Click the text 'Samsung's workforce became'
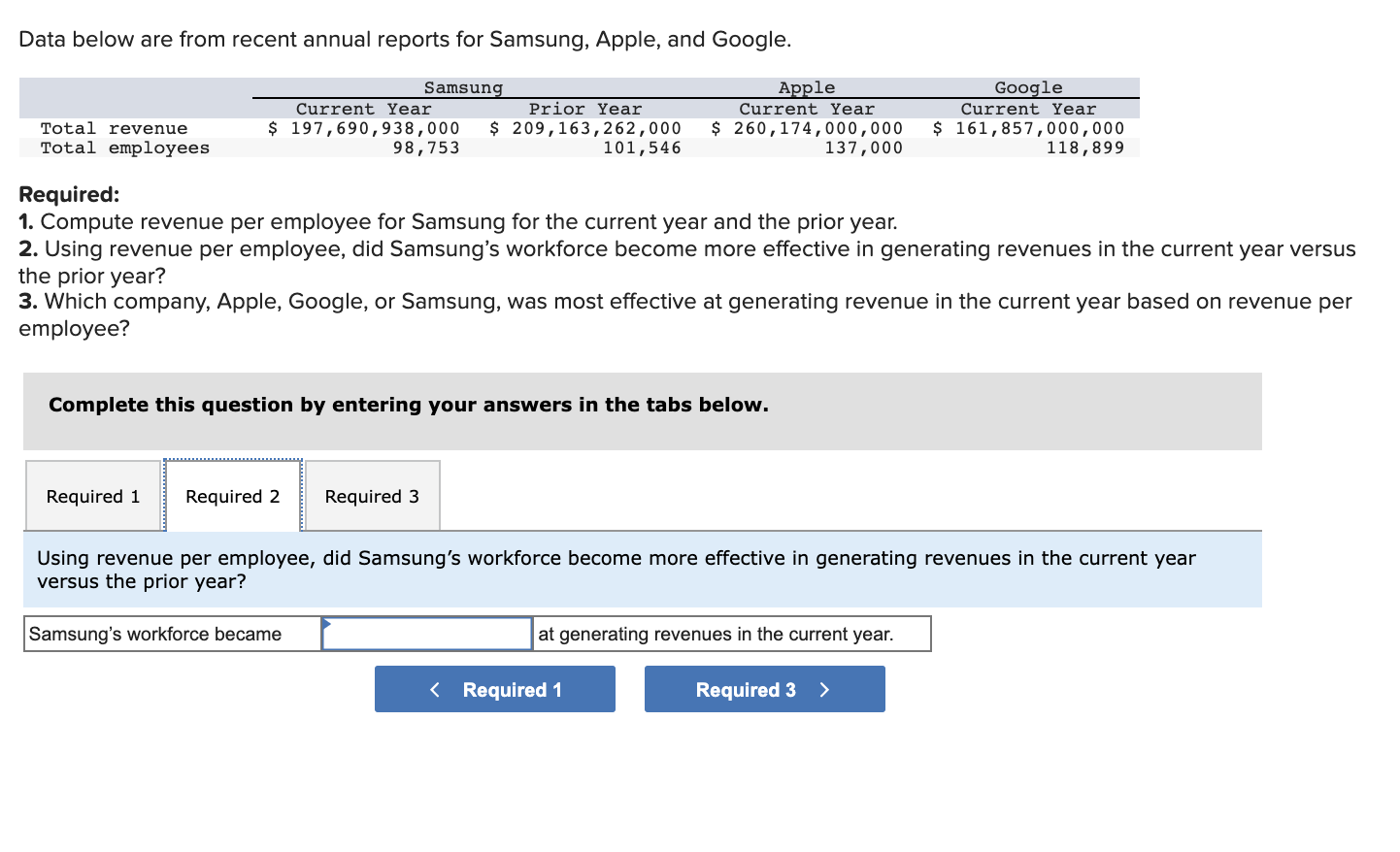The height and width of the screenshot is (852, 1400). coord(155,634)
